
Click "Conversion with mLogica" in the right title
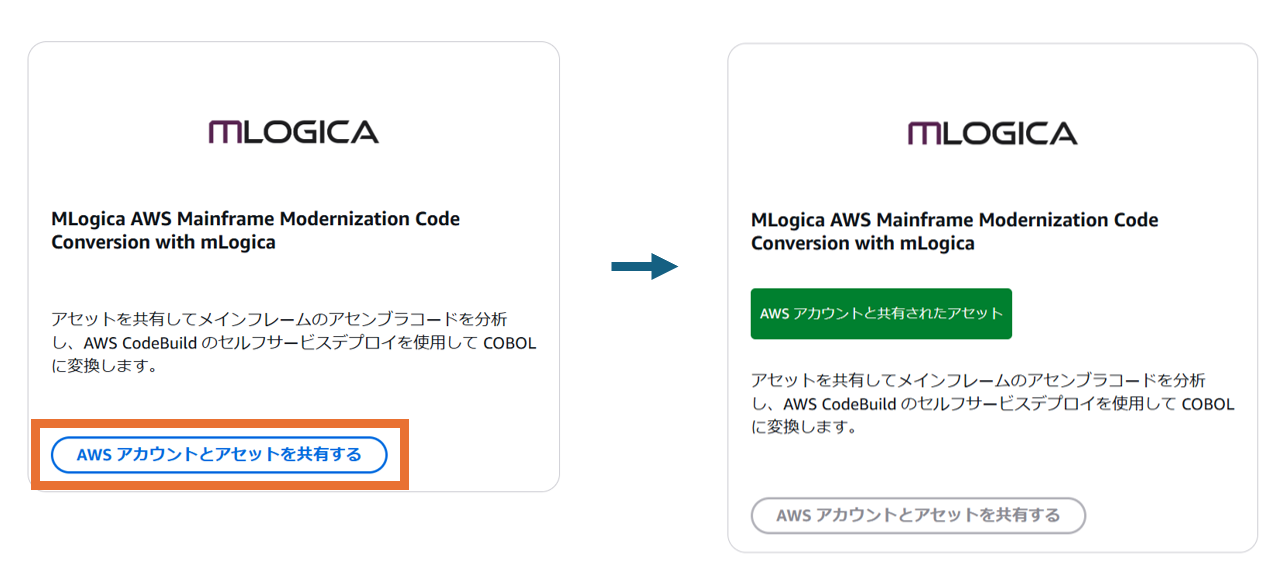(862, 243)
